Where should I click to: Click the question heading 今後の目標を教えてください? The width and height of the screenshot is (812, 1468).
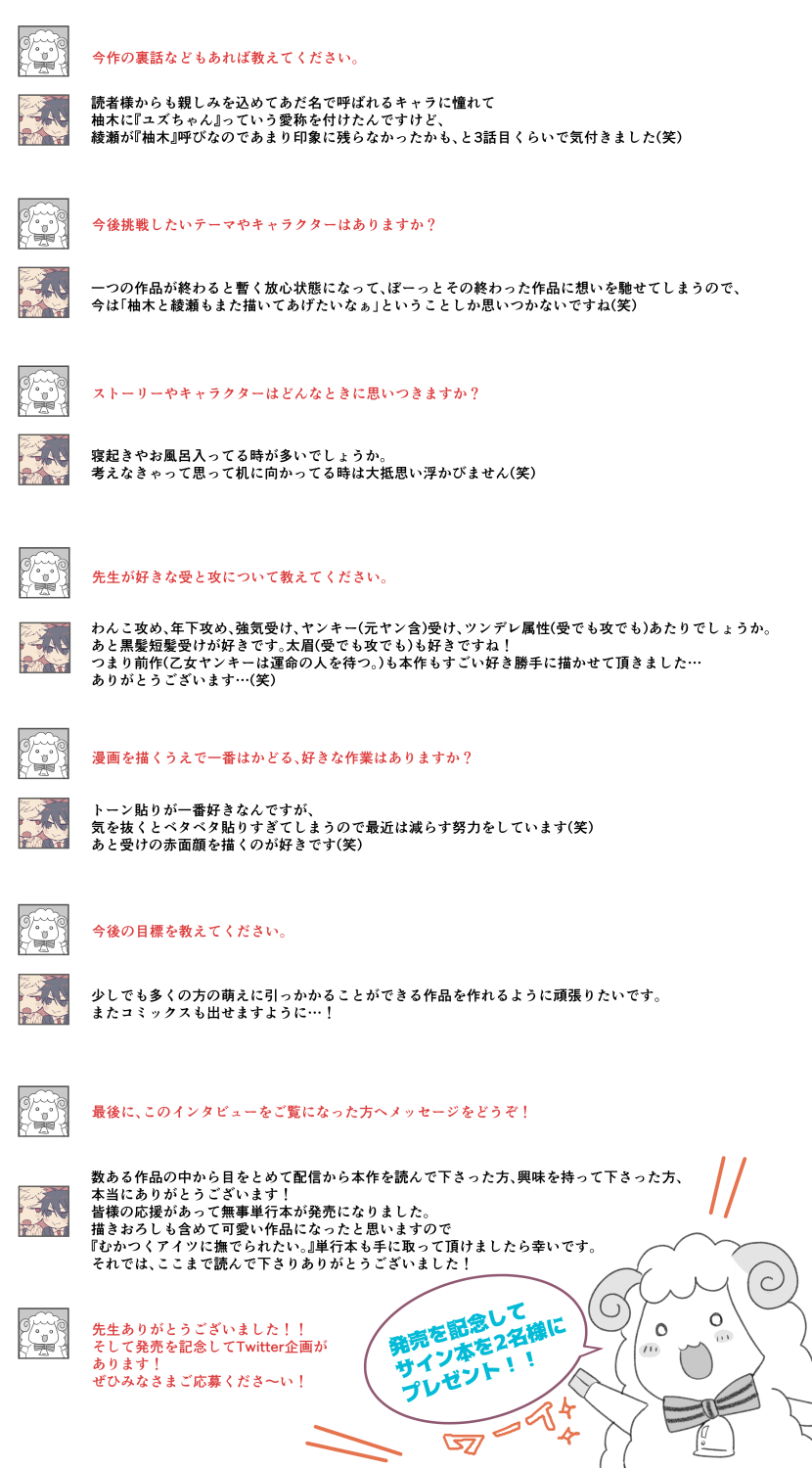click(190, 931)
